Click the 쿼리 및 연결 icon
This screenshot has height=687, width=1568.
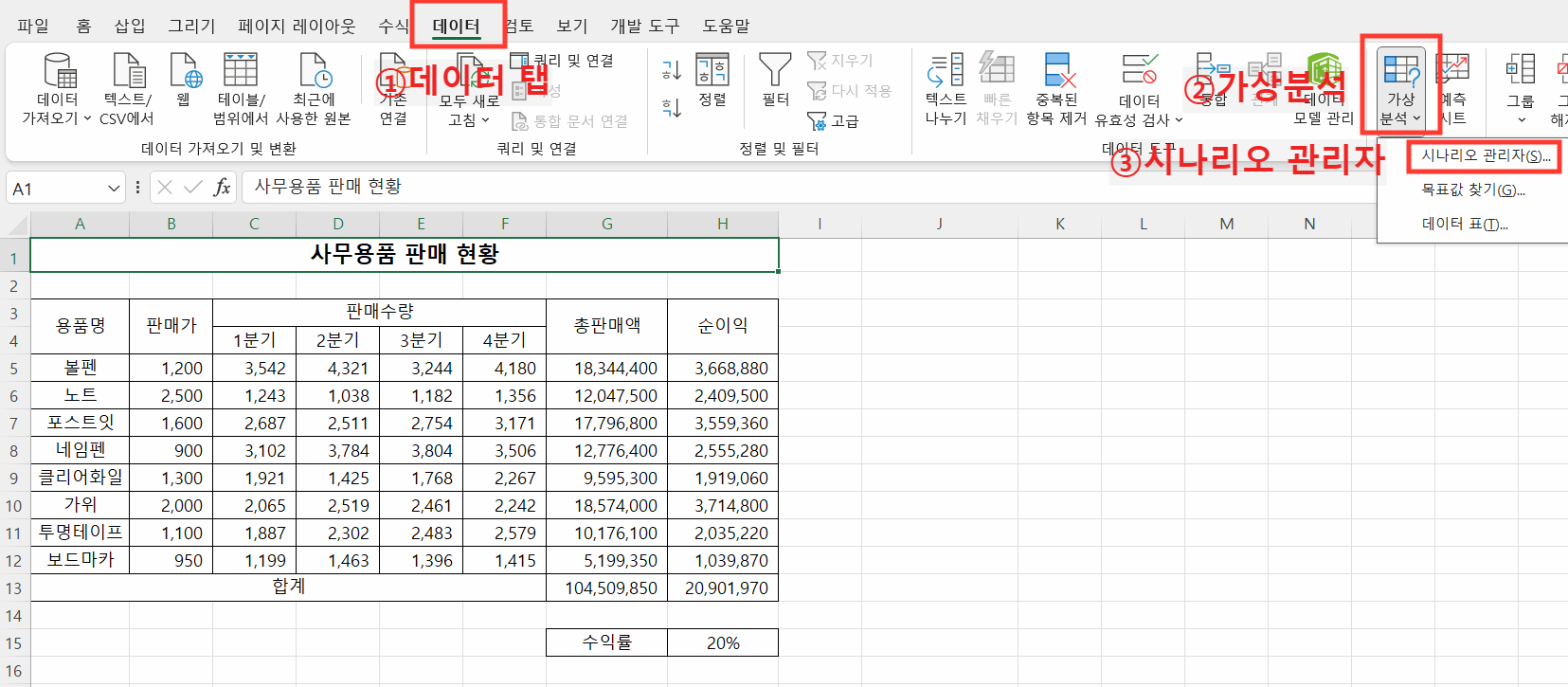[519, 61]
